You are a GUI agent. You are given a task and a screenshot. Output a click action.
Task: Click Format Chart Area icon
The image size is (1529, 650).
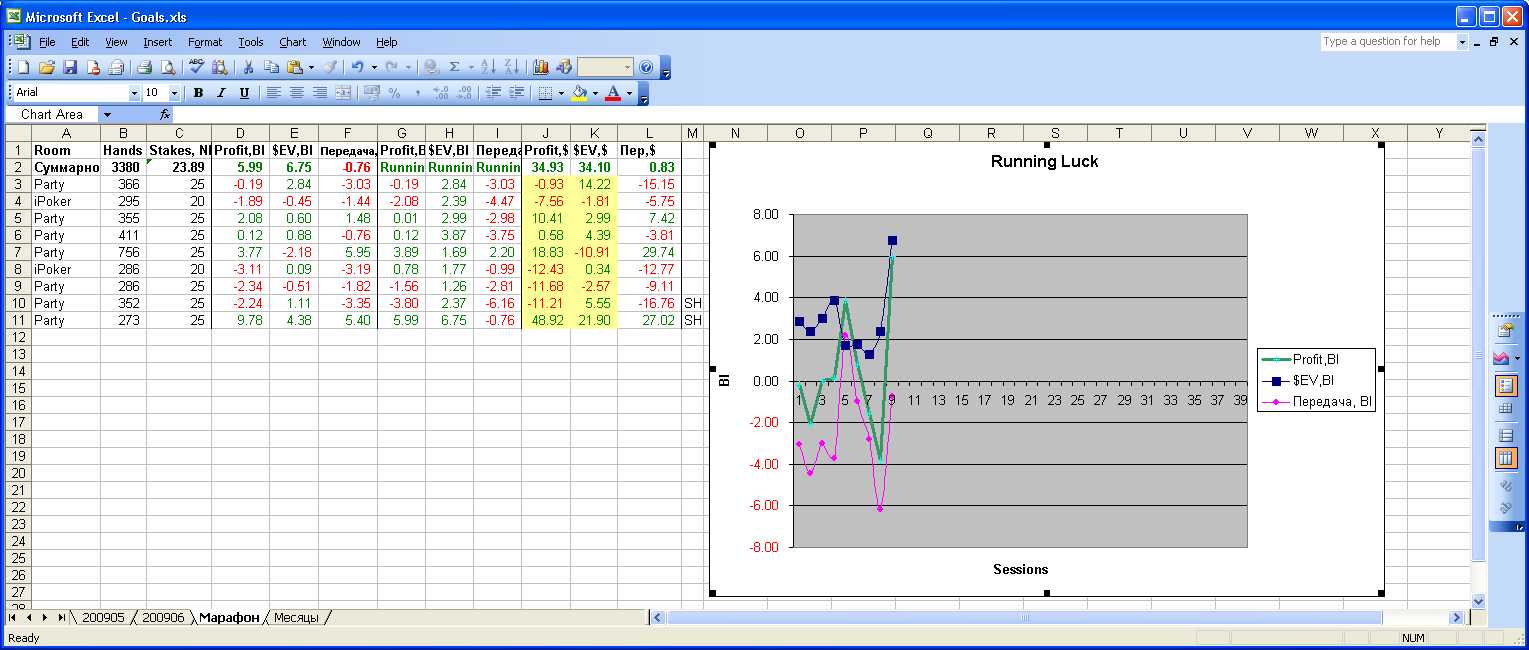1504,330
